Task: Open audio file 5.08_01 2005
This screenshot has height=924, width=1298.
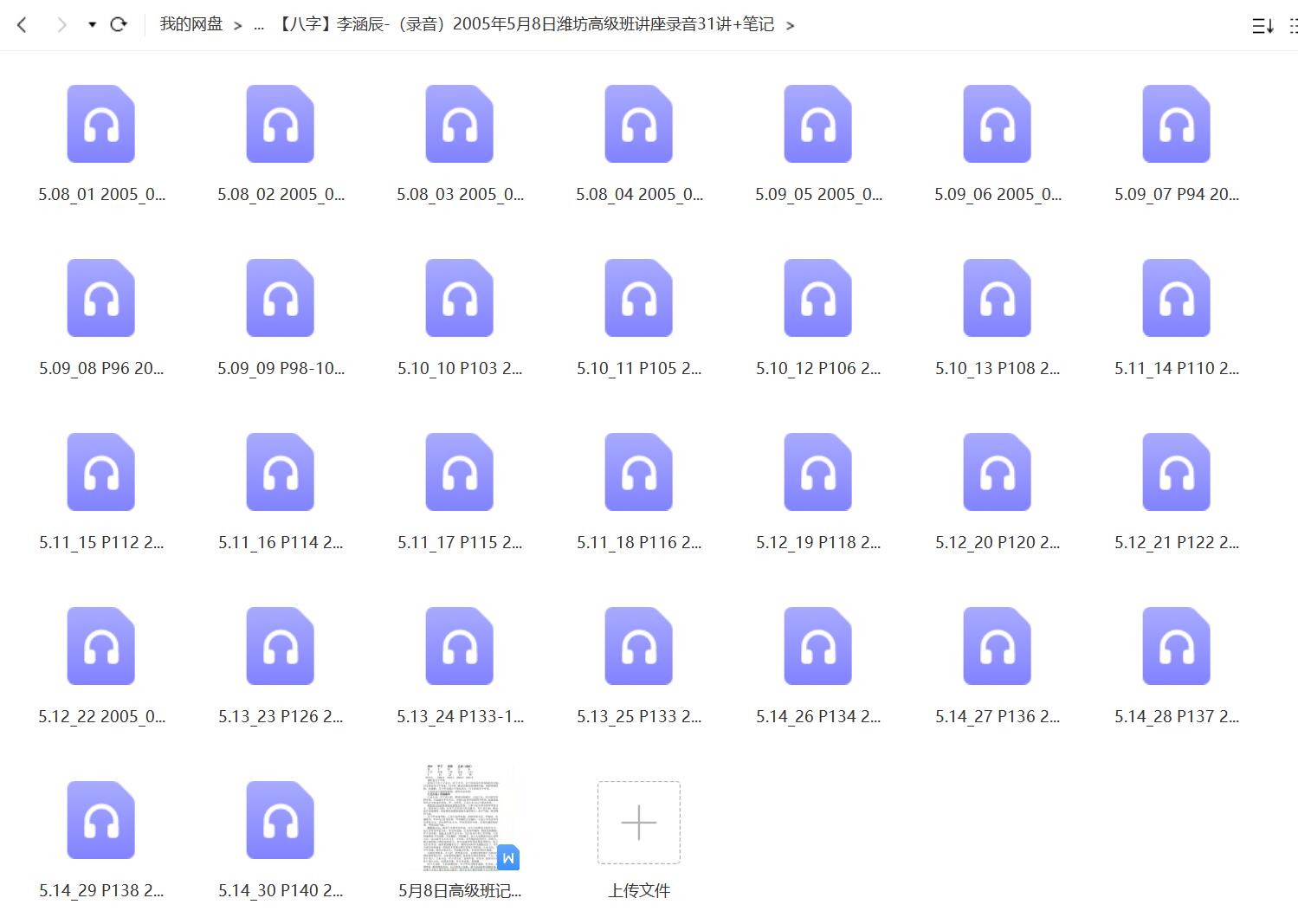Action: point(101,124)
